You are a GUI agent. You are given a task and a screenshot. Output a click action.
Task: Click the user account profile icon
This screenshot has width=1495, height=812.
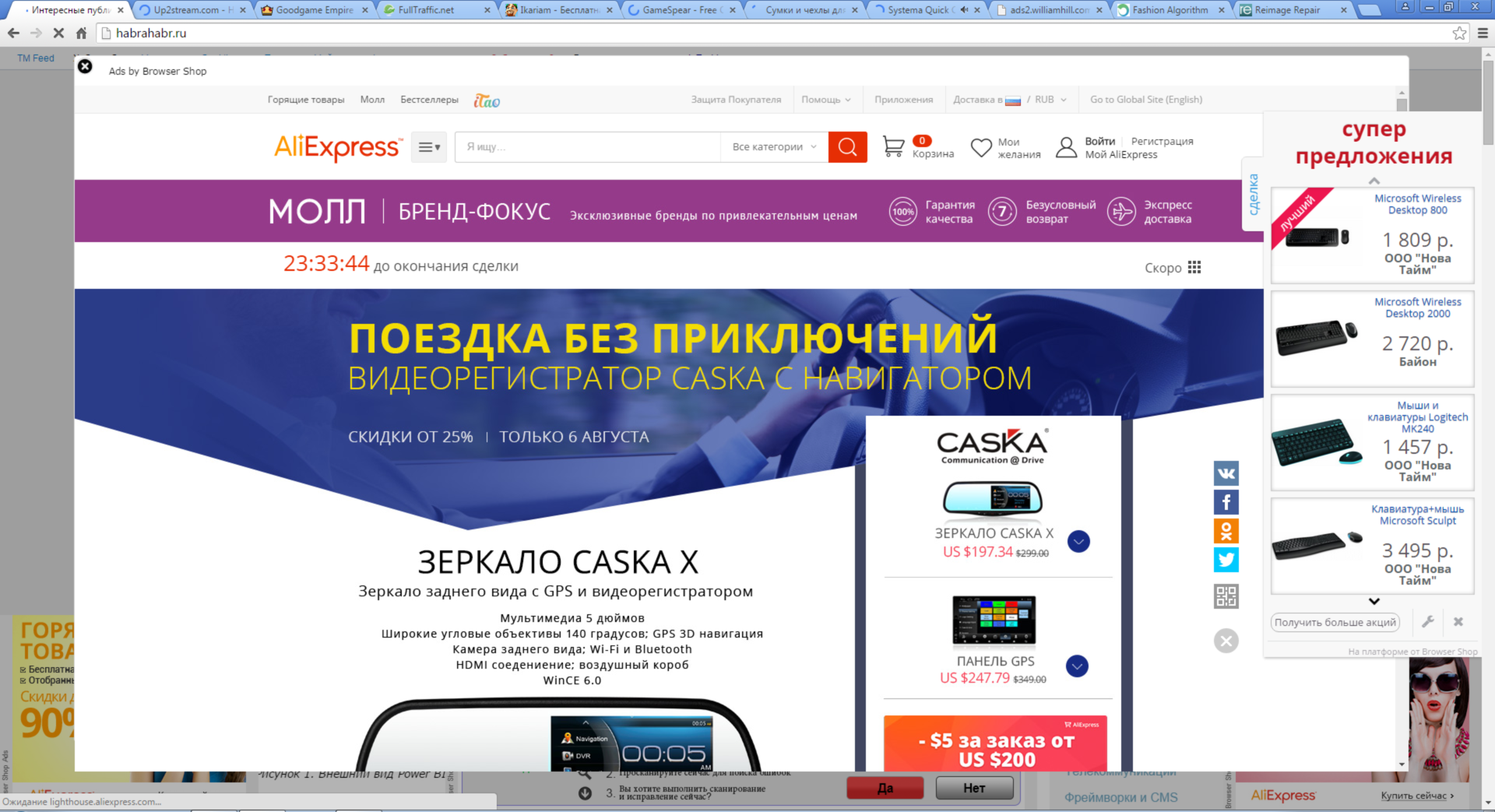click(x=1066, y=147)
